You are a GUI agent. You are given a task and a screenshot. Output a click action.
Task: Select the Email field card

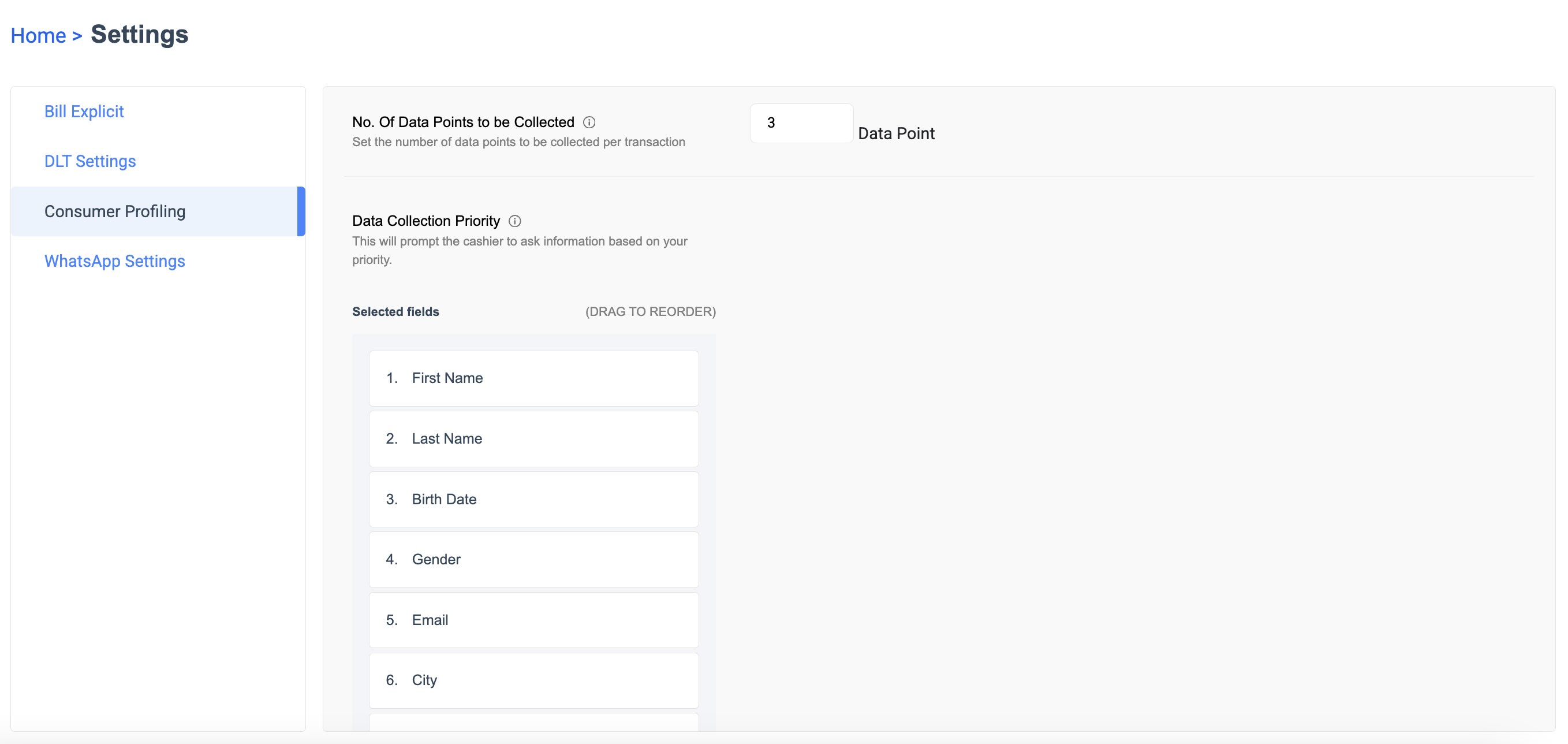click(x=533, y=620)
